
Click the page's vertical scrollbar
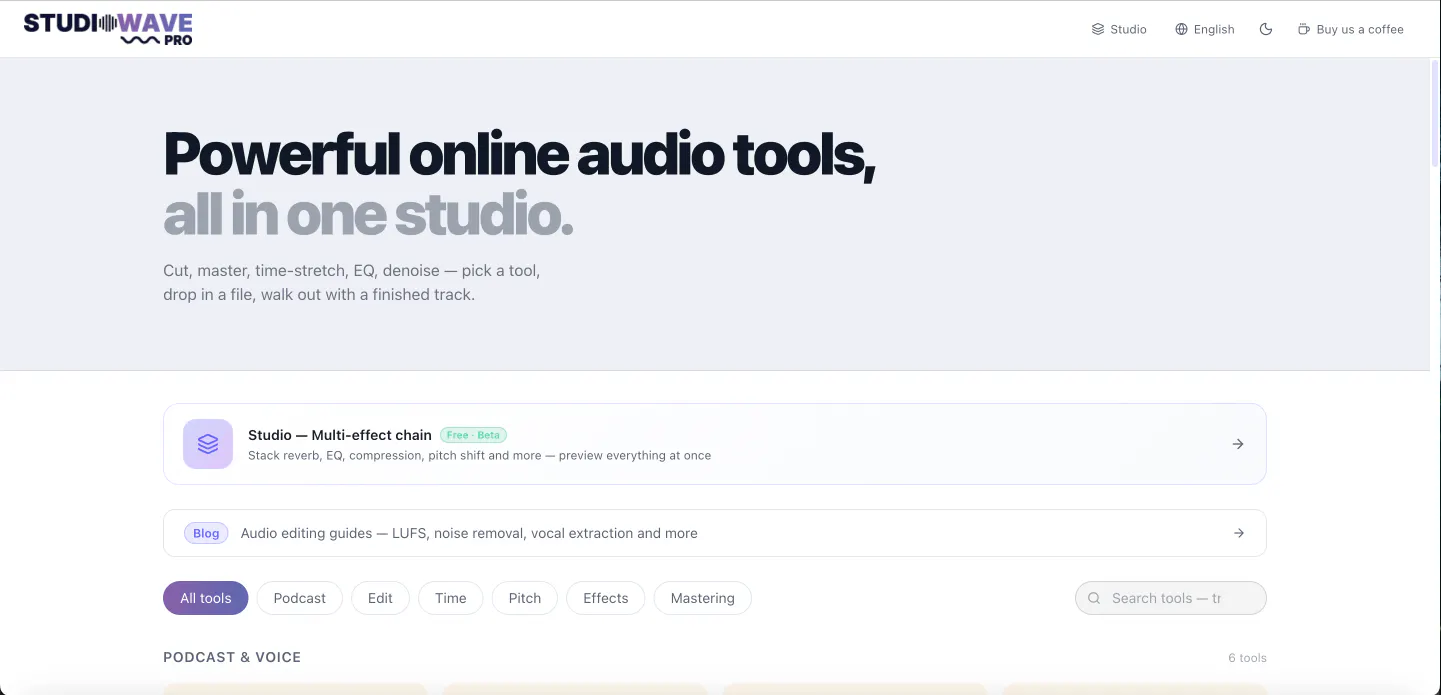1435,112
